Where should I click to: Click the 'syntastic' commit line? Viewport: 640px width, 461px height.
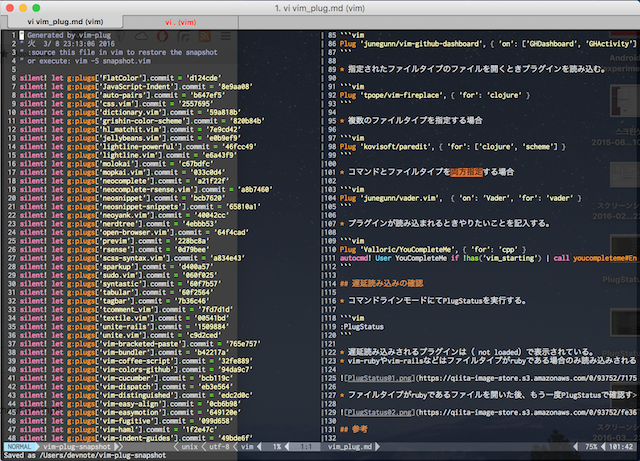pos(120,284)
